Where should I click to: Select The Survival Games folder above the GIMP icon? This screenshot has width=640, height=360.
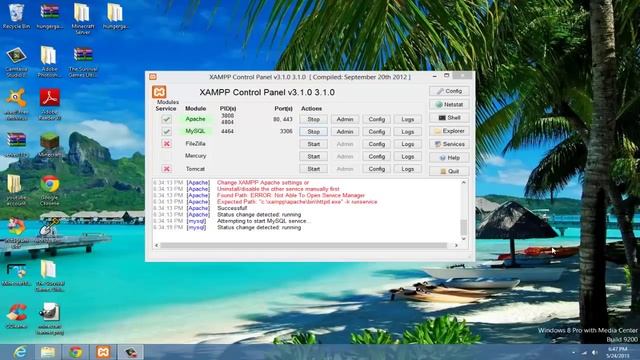tap(49, 276)
